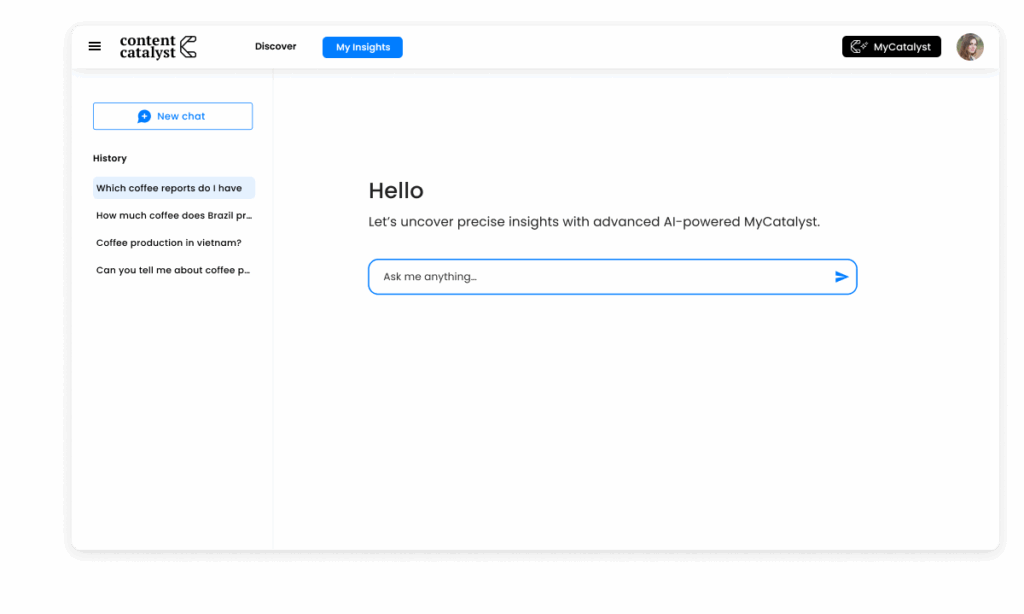Click the content catalyst logo text

coord(147,47)
